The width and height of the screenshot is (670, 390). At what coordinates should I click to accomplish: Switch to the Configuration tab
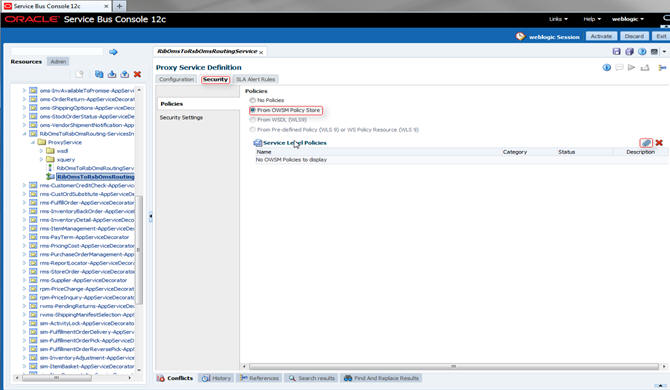click(x=176, y=79)
